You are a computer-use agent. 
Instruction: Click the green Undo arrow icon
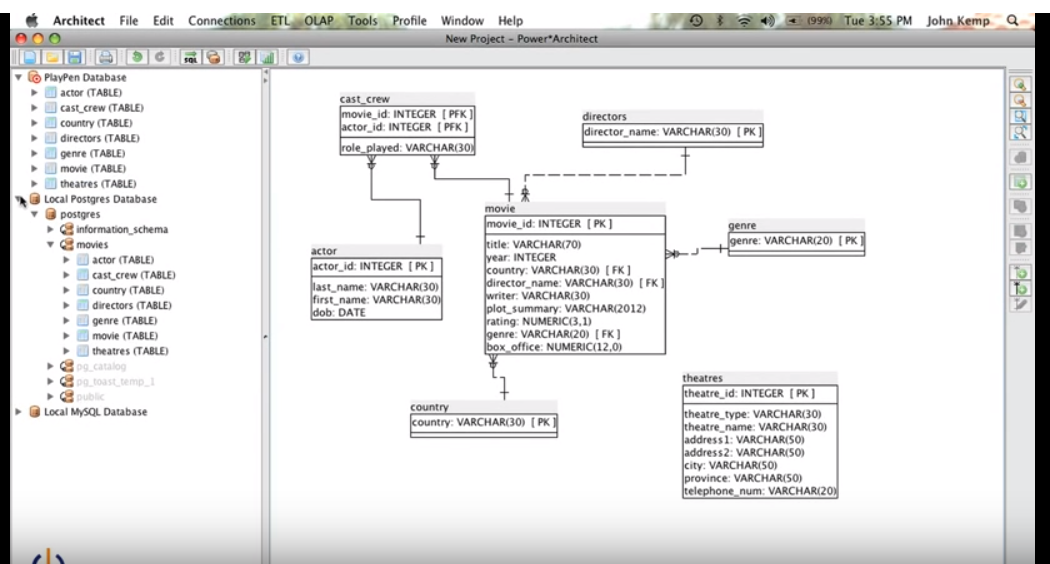tap(137, 58)
